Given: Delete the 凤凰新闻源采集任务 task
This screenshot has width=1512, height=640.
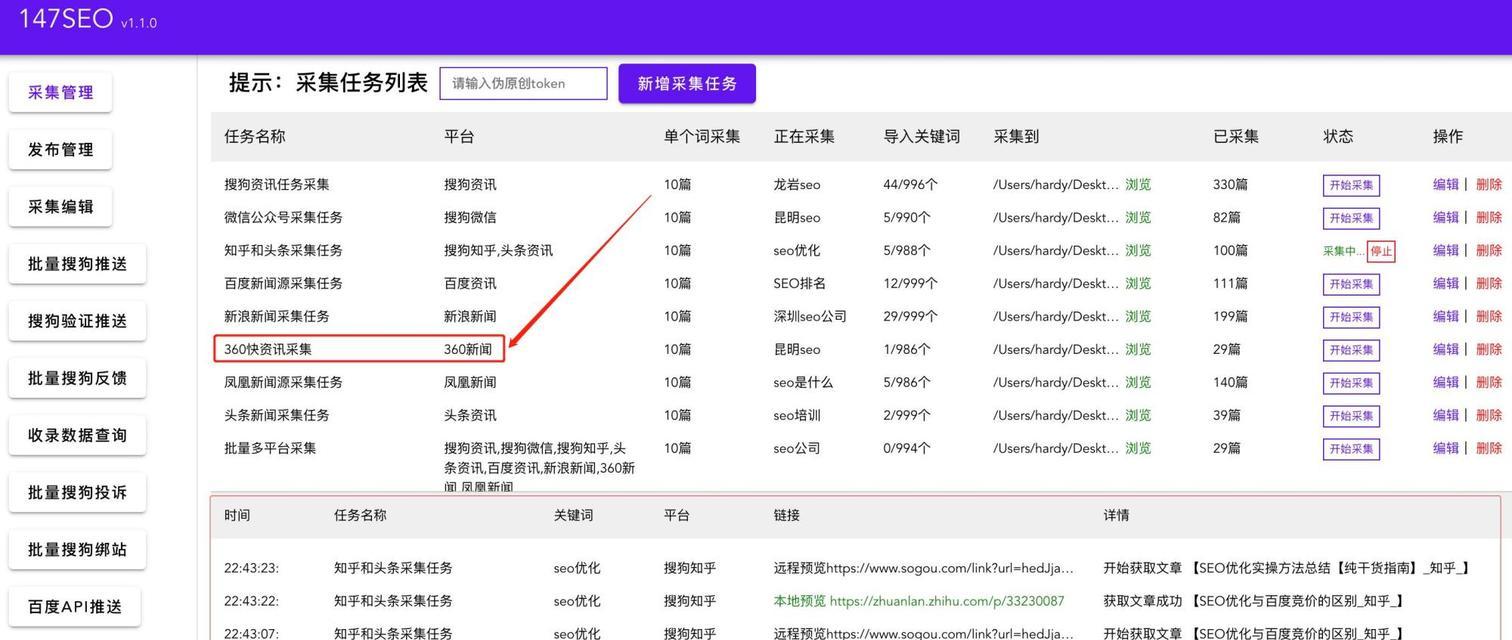Looking at the screenshot, I should point(1489,382).
